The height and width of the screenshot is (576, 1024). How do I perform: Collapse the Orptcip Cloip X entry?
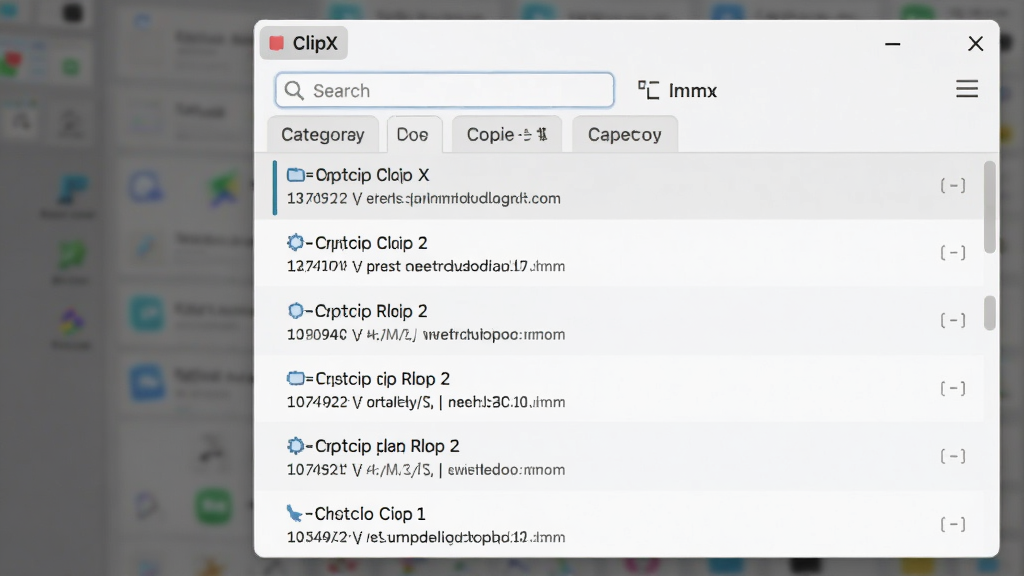point(953,185)
